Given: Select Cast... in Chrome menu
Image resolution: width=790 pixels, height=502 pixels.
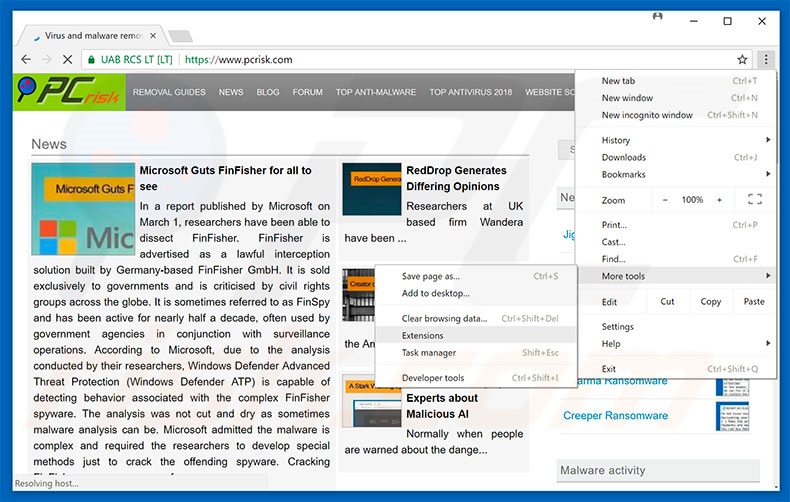Looking at the screenshot, I should coord(676,242).
